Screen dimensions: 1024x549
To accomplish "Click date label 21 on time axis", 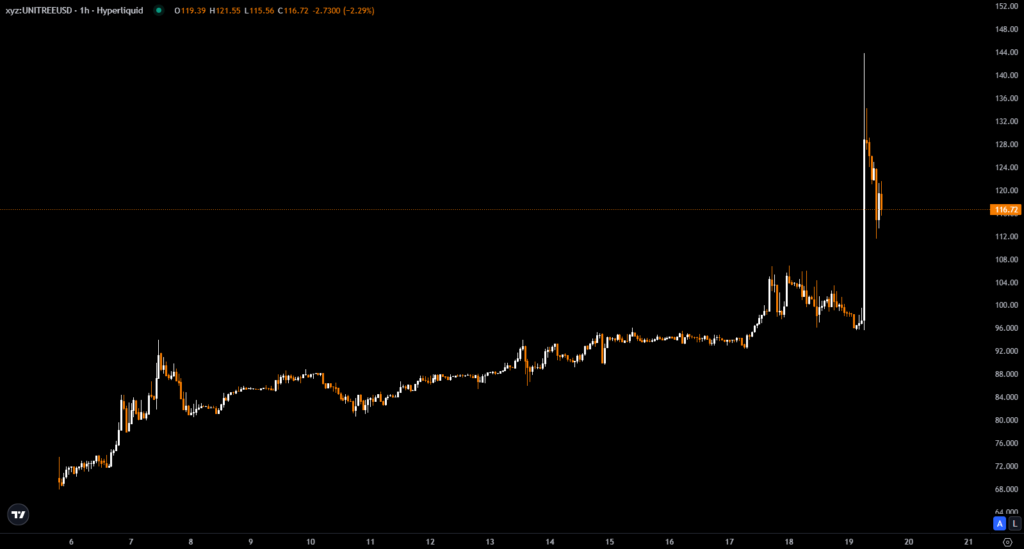I will 968,542.
